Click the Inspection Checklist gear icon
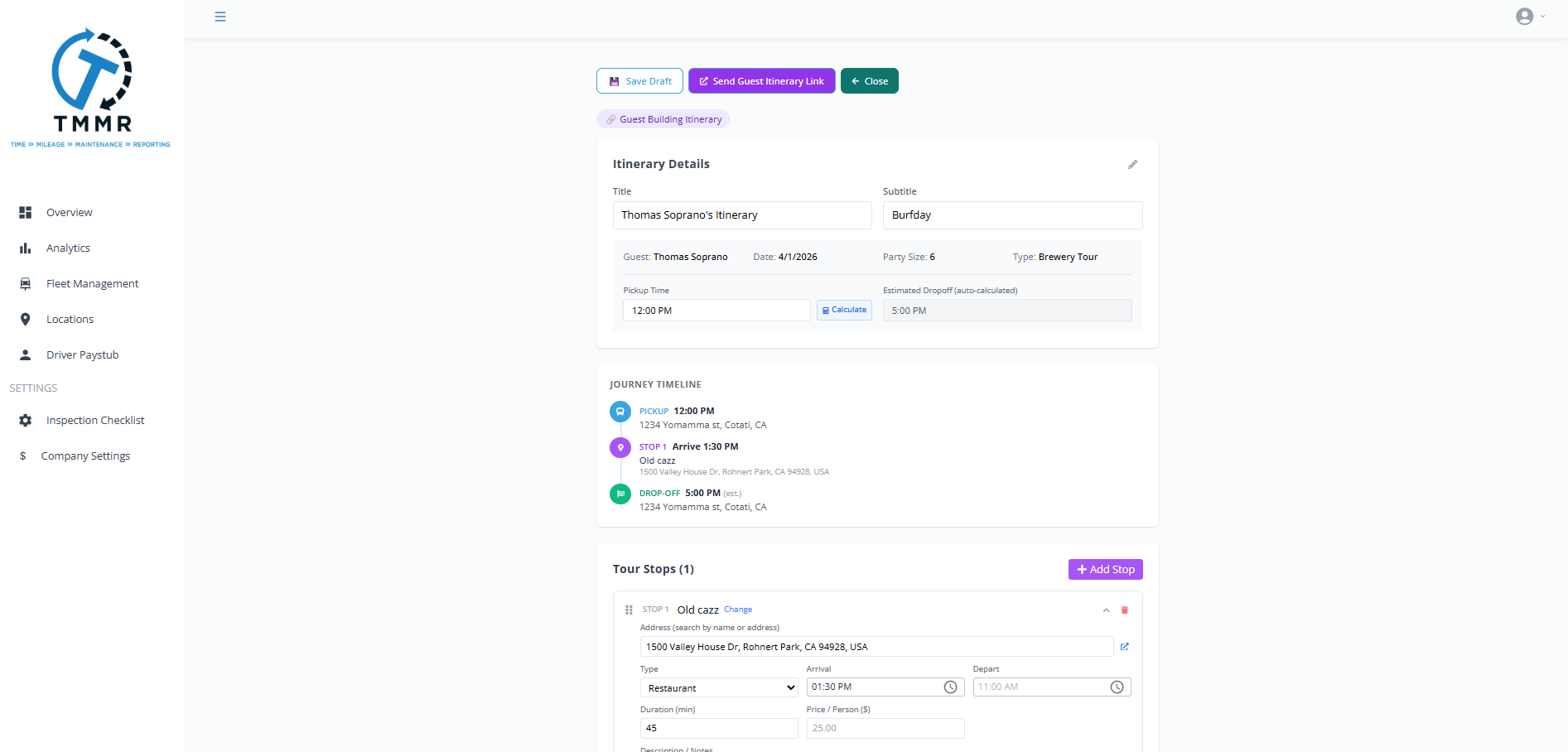The image size is (1568, 752). click(26, 421)
